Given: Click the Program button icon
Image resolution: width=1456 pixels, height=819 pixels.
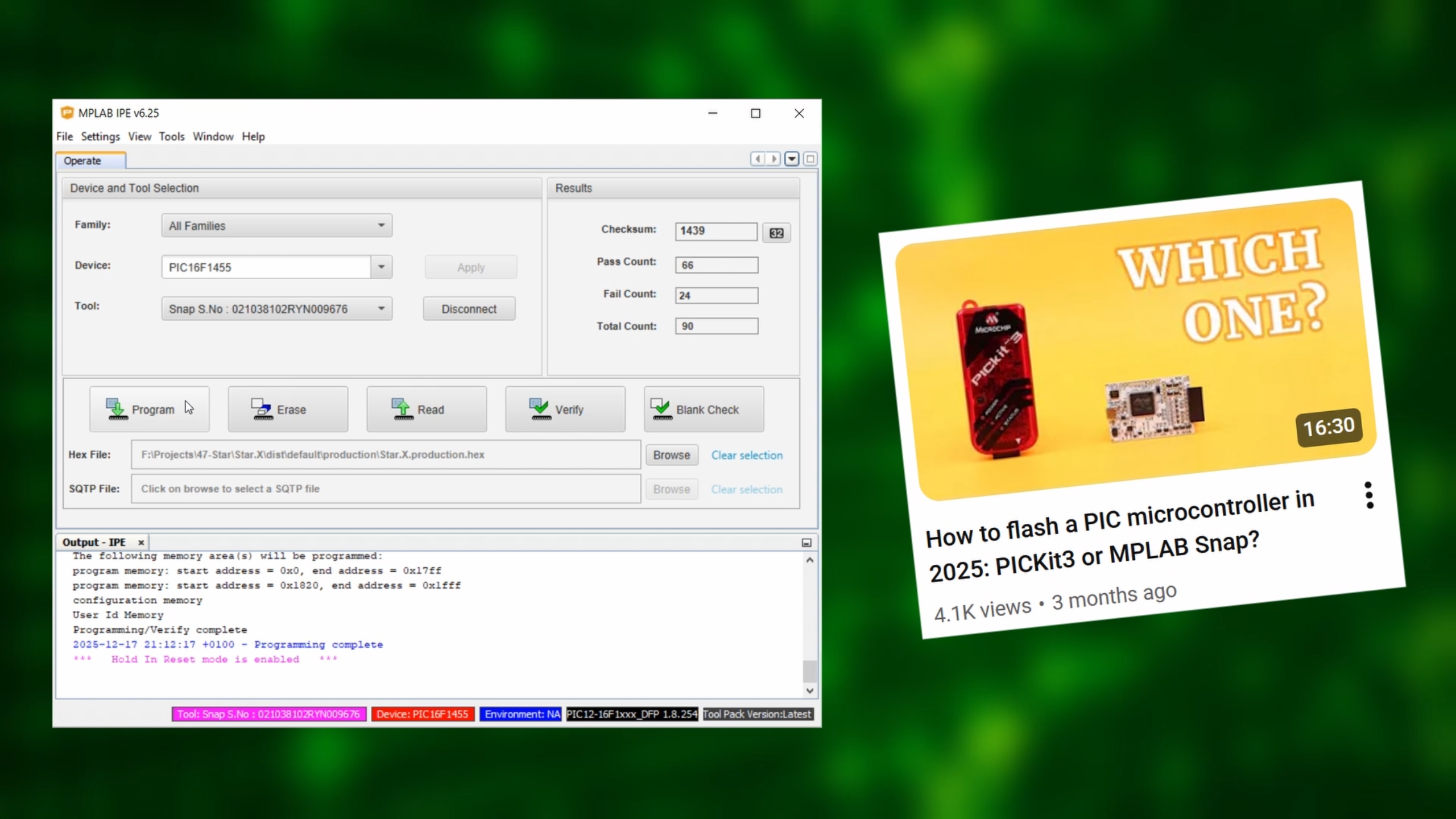Looking at the screenshot, I should 117,409.
